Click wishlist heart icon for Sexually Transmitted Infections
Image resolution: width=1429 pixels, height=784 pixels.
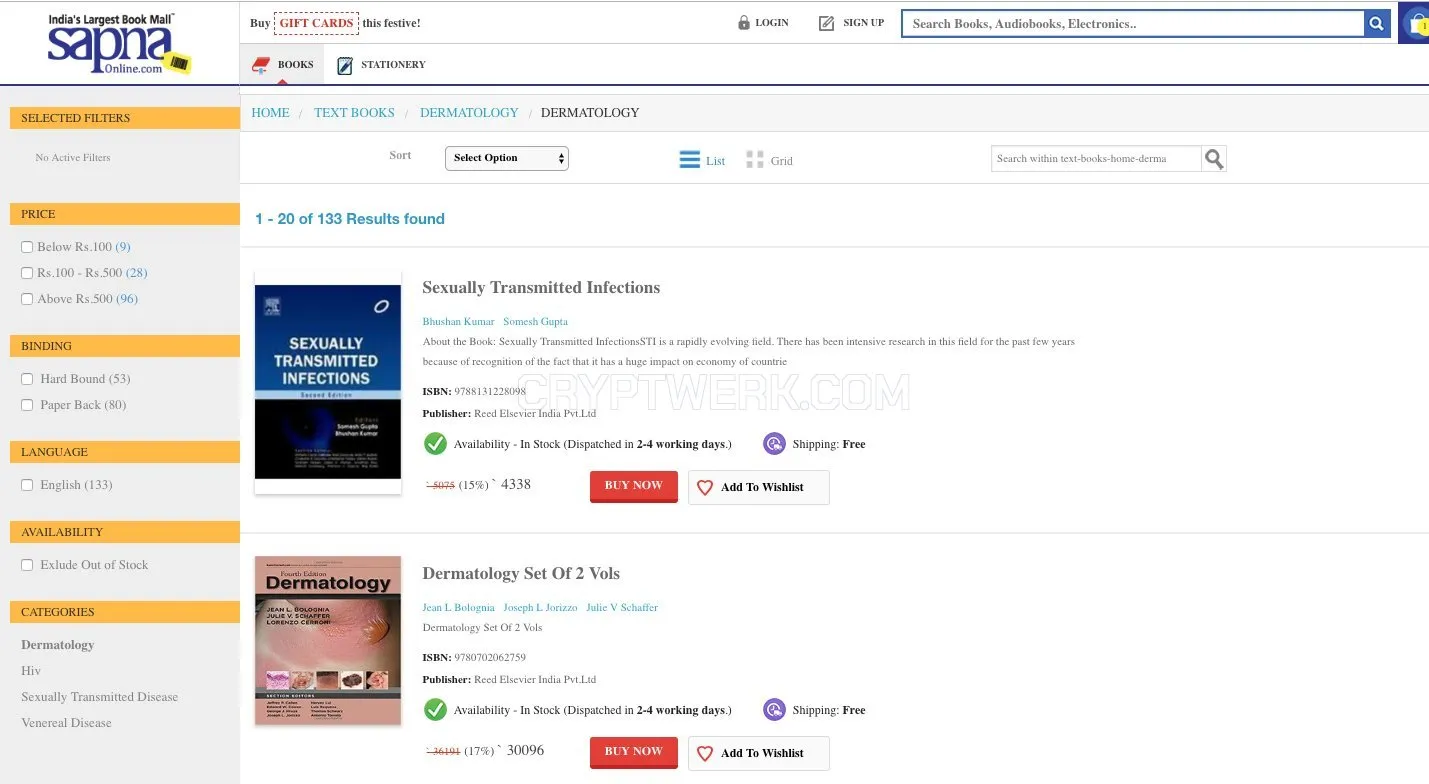tap(705, 488)
